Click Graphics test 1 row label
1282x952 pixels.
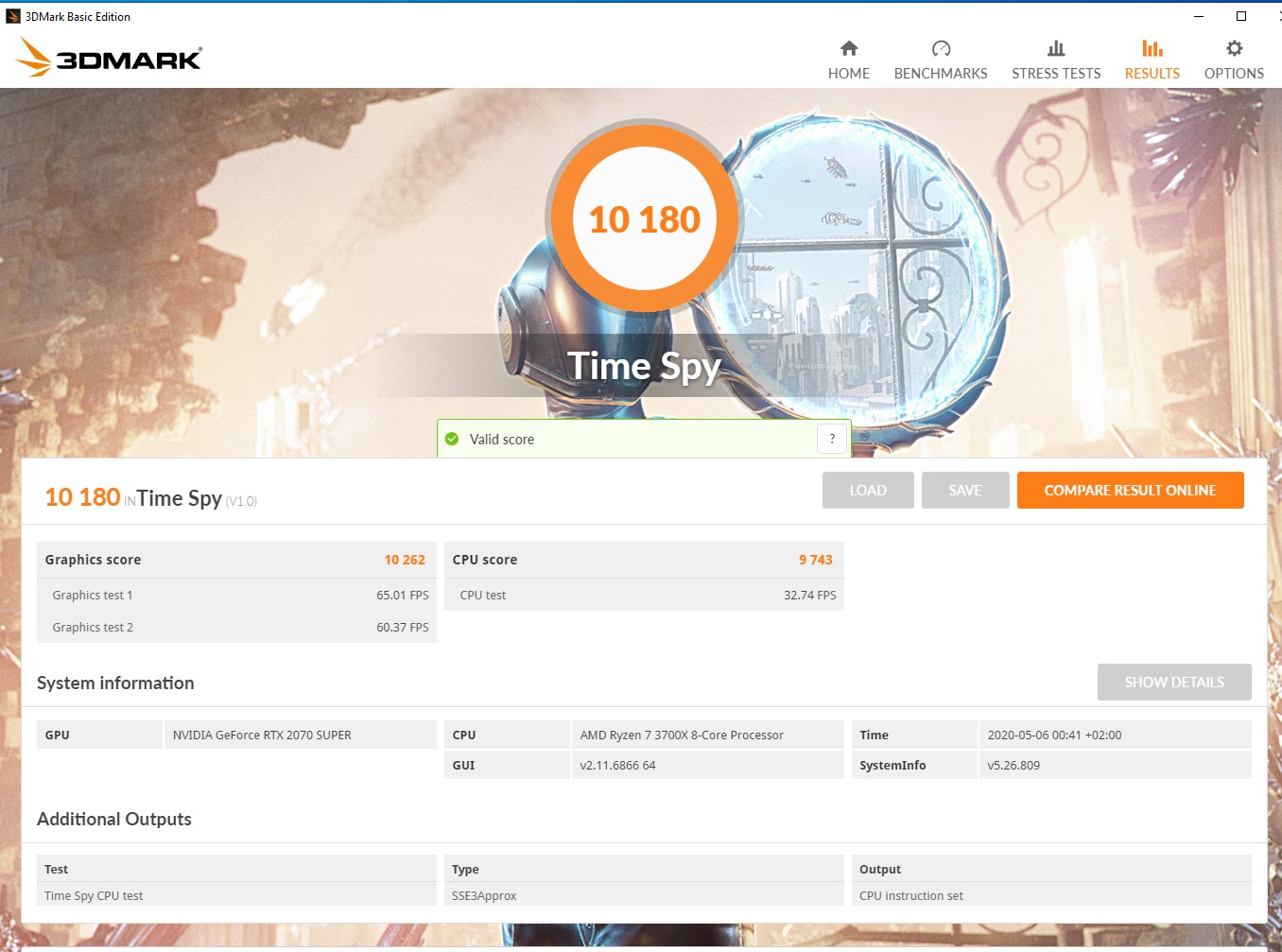tap(93, 596)
